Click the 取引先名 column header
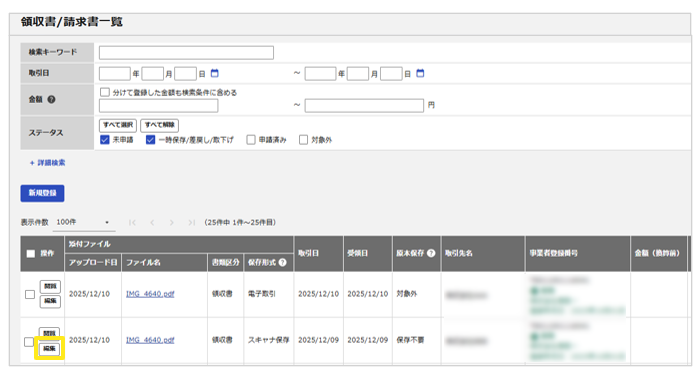Viewport: 700px width, 374px height. [x=483, y=253]
